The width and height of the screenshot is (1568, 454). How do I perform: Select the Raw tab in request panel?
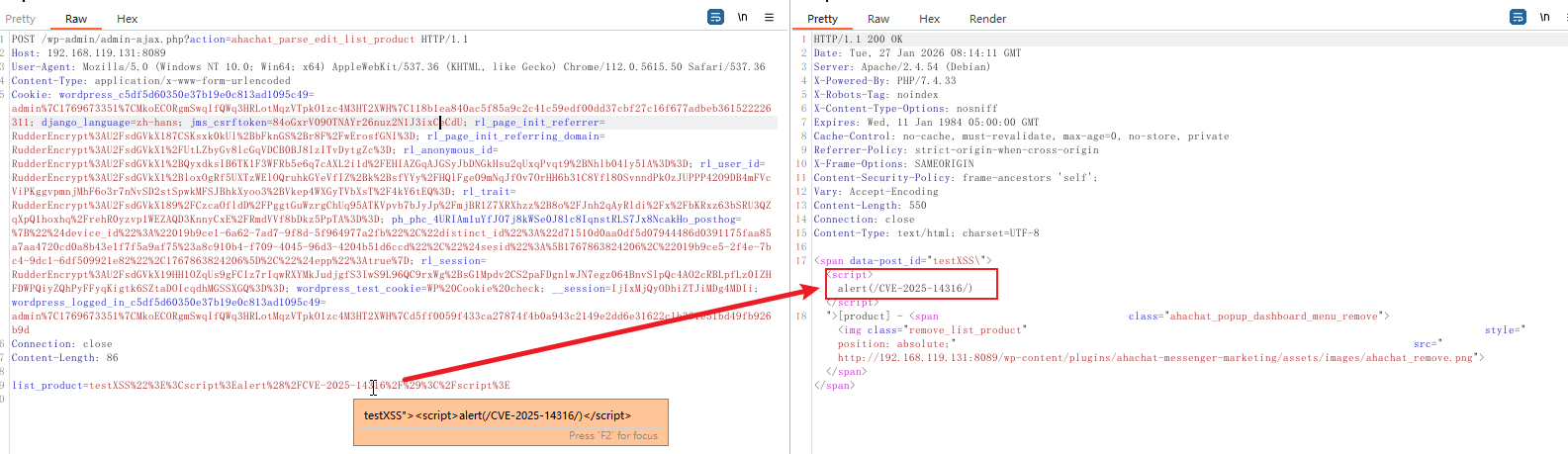(76, 19)
